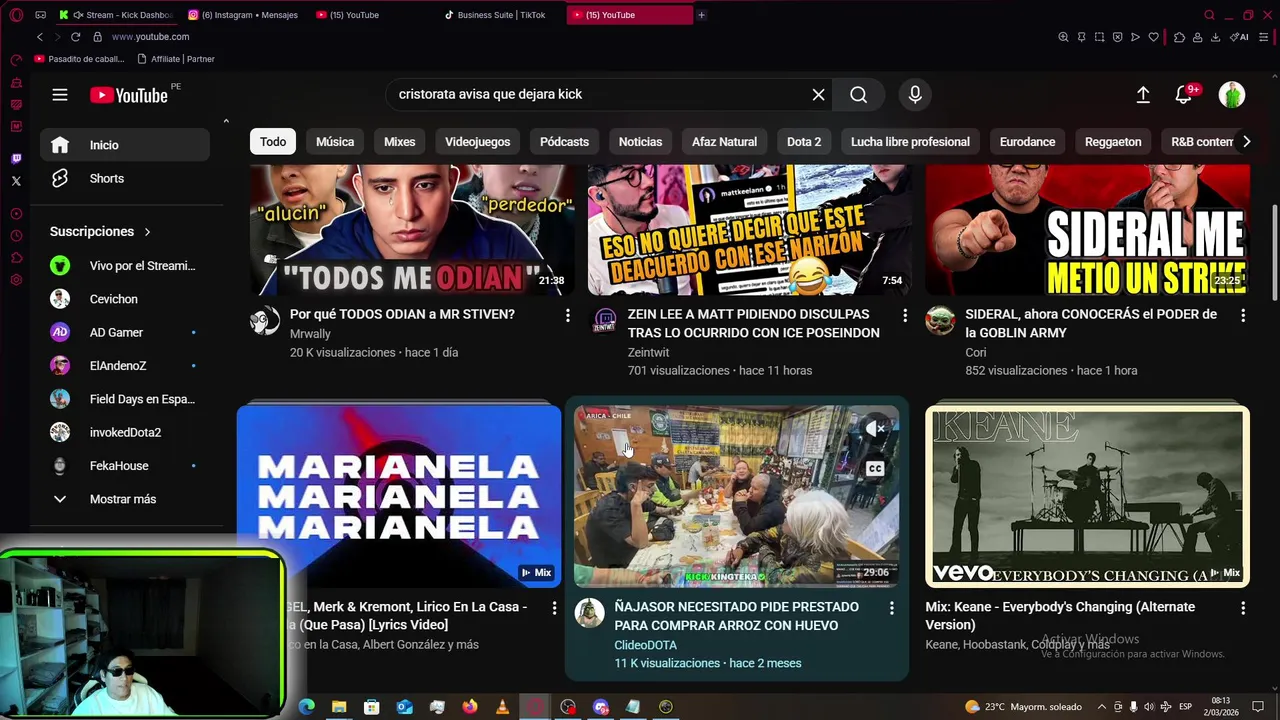This screenshot has width=1280, height=720.
Task: Open the MARIANELA mix thumbnail
Action: (x=399, y=496)
